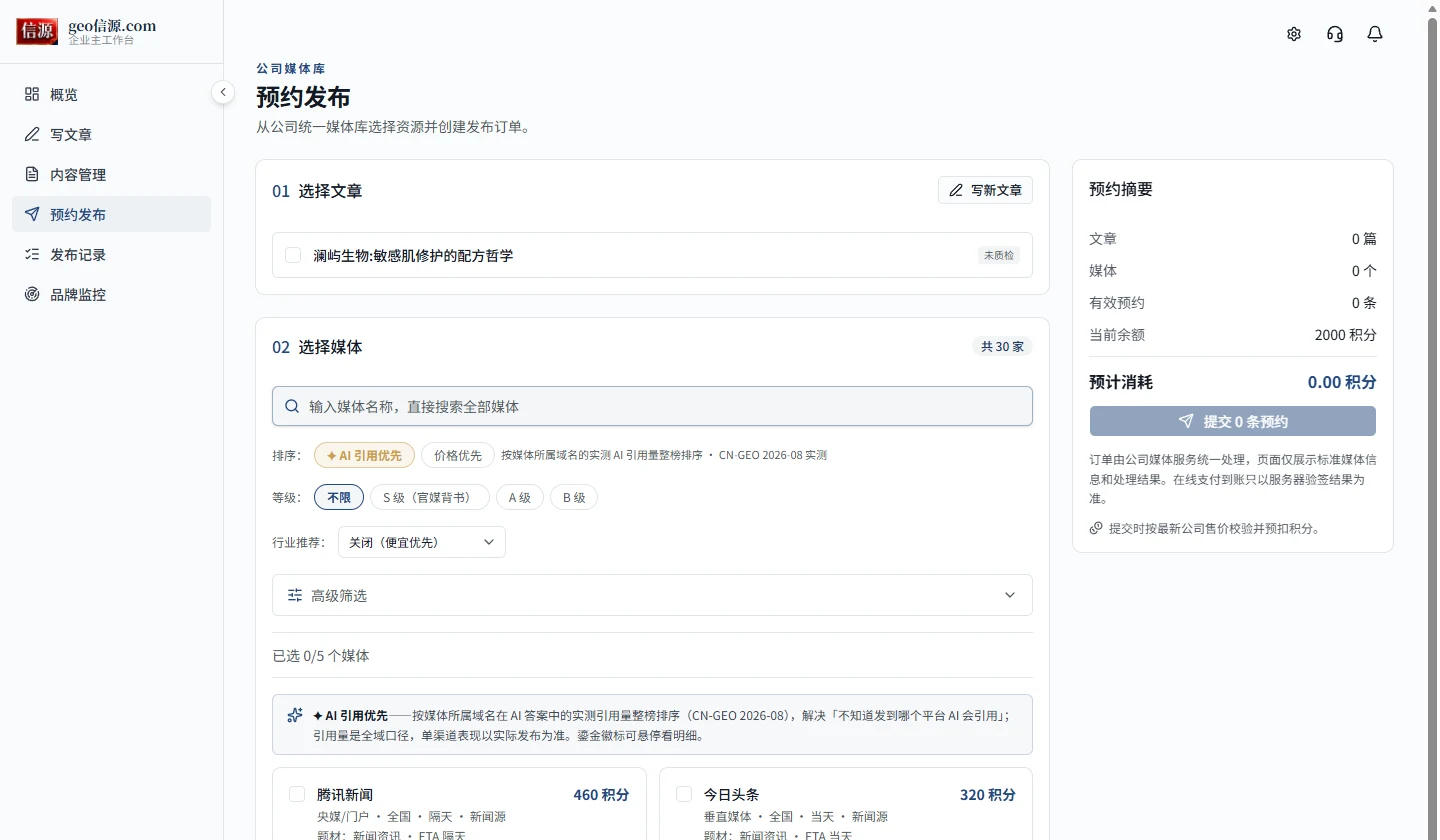Go to 写文章 page

pos(111,134)
